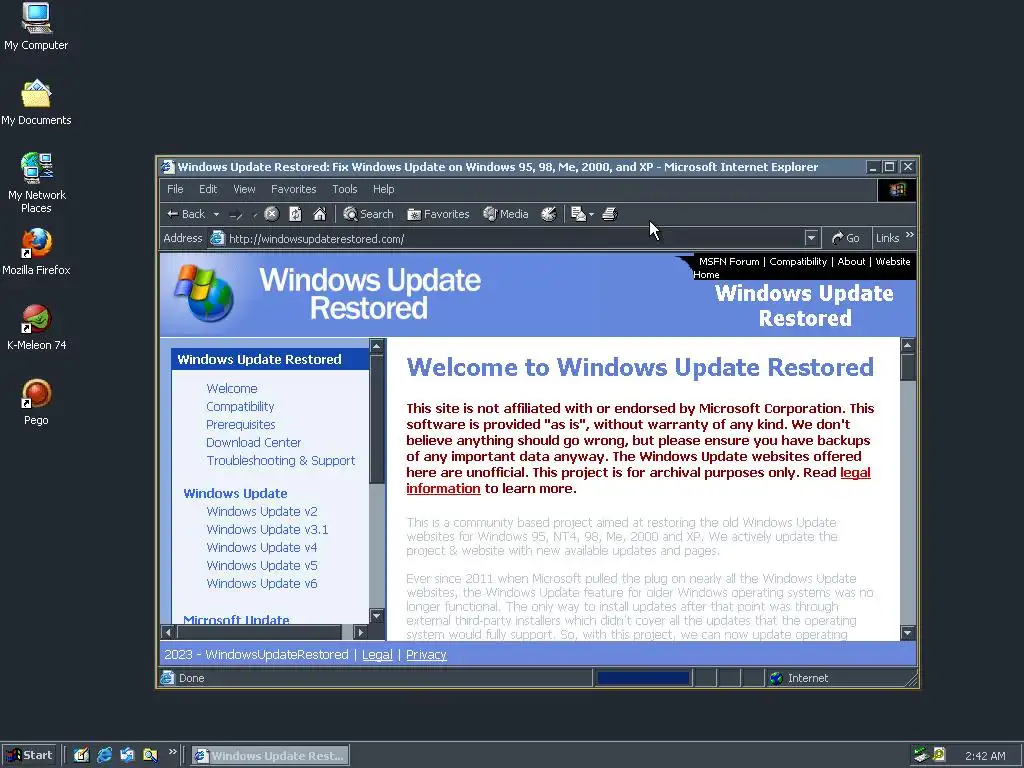Select Prerequisites in the sidebar
Image resolution: width=1024 pixels, height=768 pixels.
[x=240, y=424]
